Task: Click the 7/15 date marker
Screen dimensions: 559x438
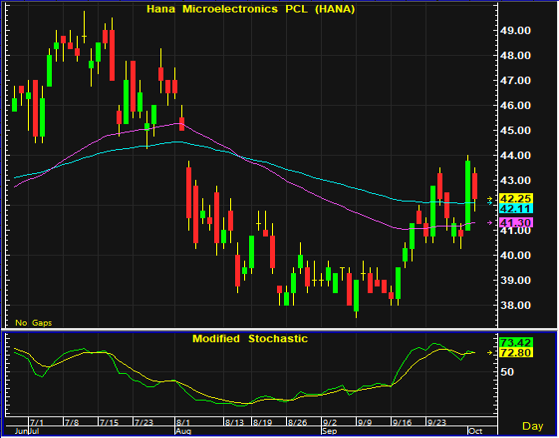Action: [x=109, y=423]
